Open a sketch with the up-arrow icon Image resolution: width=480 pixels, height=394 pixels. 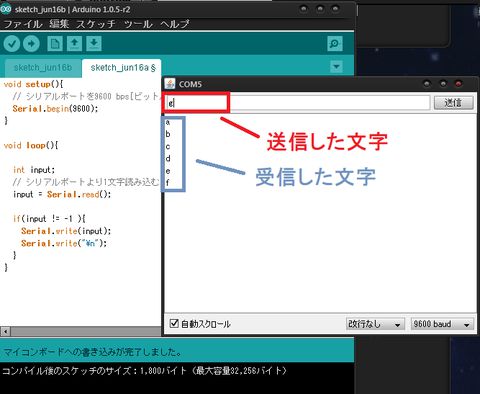coord(74,44)
